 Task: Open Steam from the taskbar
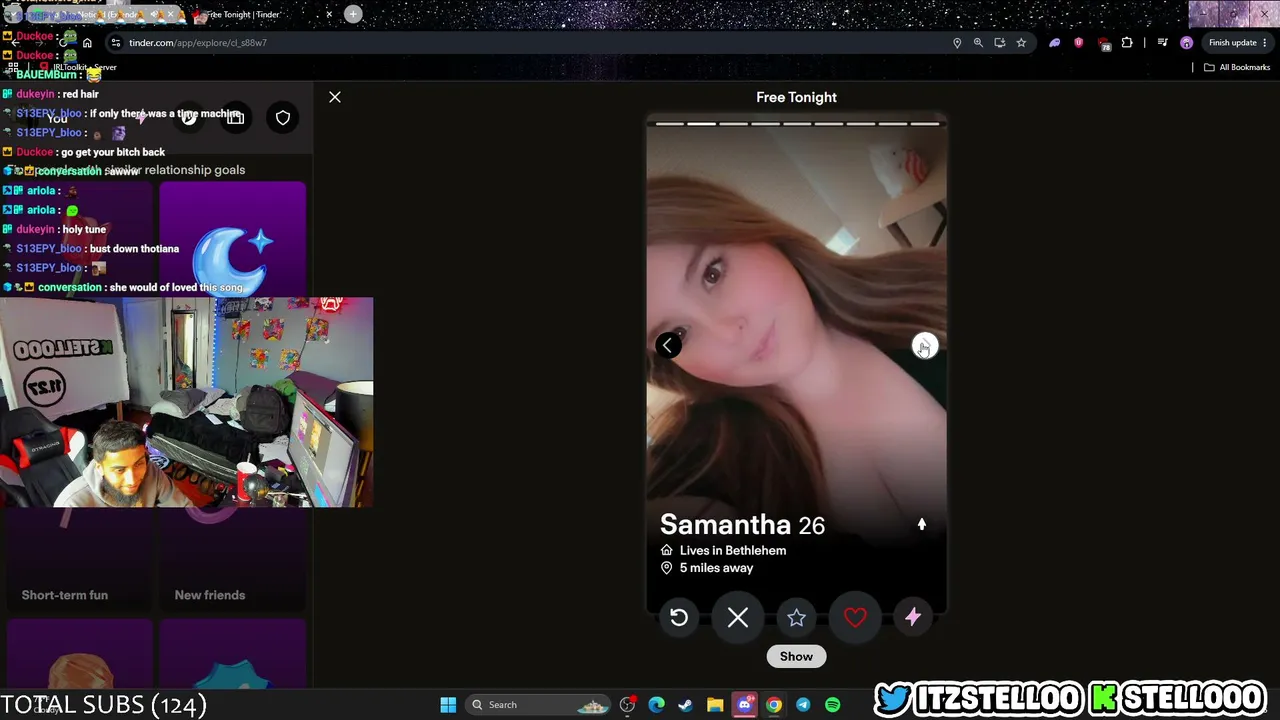click(685, 705)
